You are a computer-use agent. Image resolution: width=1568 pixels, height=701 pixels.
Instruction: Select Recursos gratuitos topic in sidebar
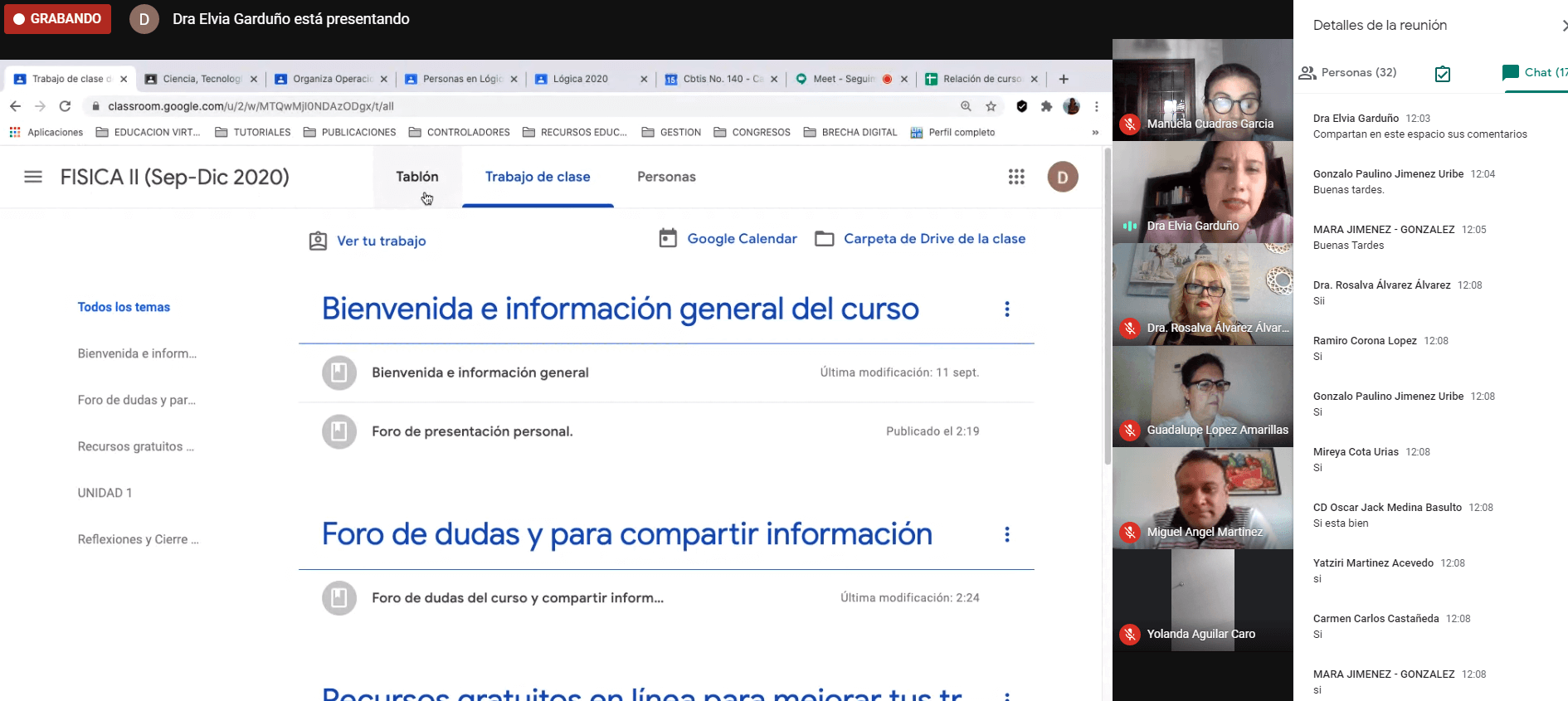coord(136,446)
